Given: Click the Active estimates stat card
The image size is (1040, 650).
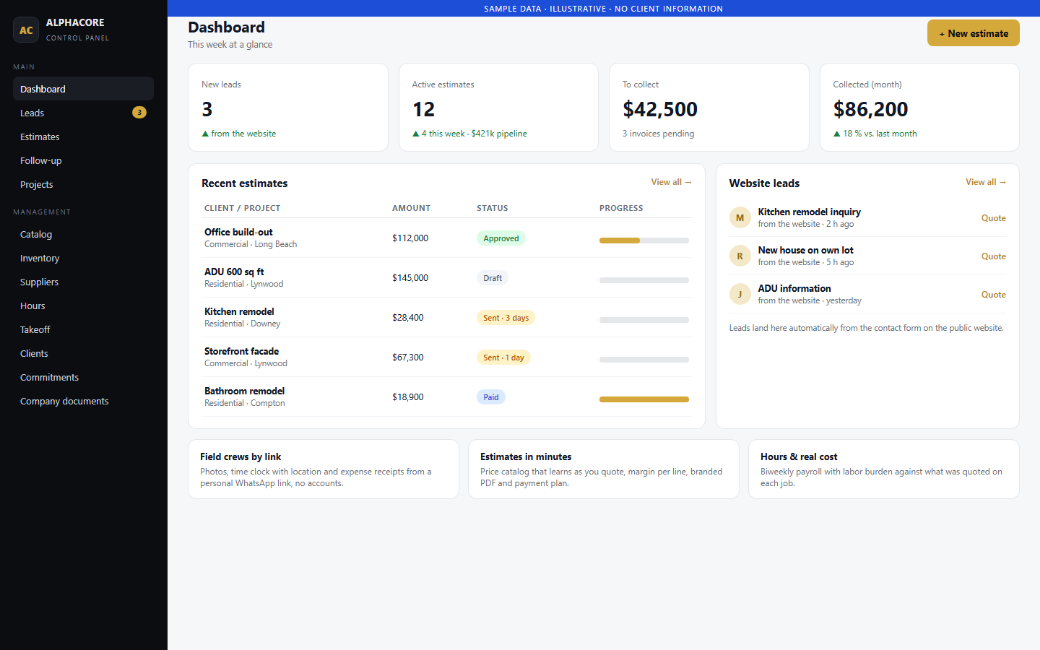Looking at the screenshot, I should coord(498,107).
